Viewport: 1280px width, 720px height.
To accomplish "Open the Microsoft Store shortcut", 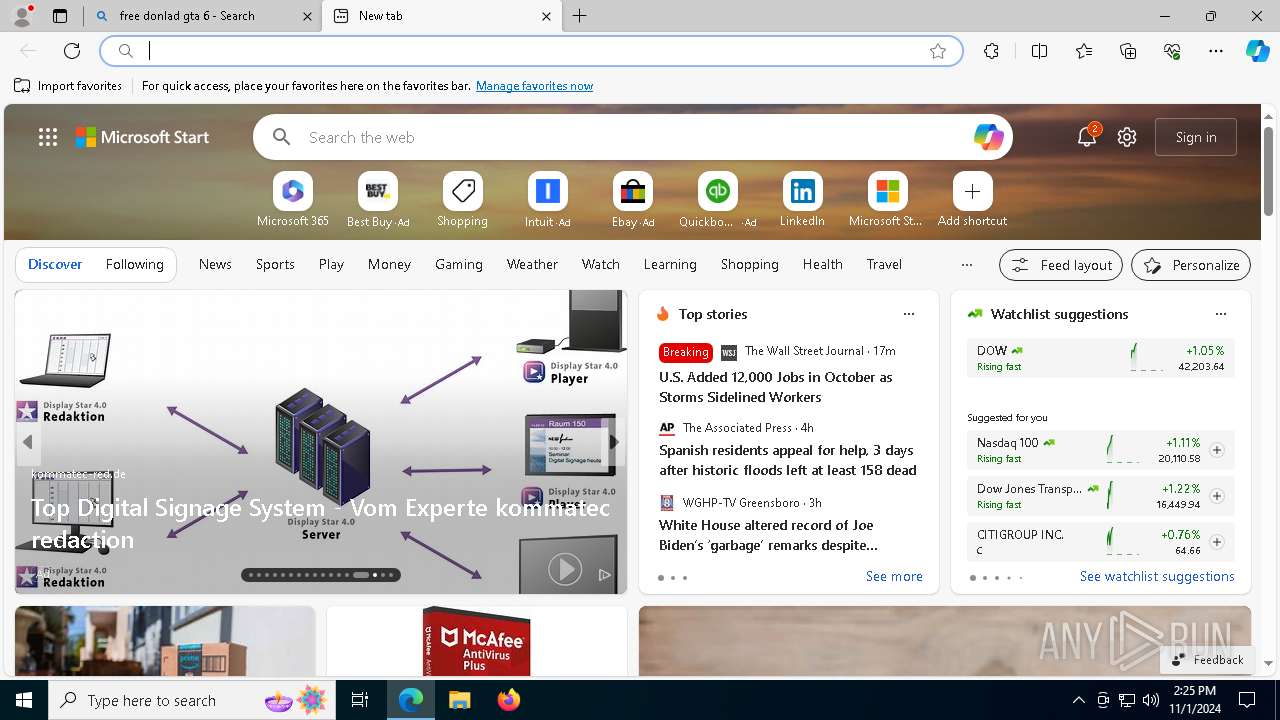I will [x=887, y=200].
